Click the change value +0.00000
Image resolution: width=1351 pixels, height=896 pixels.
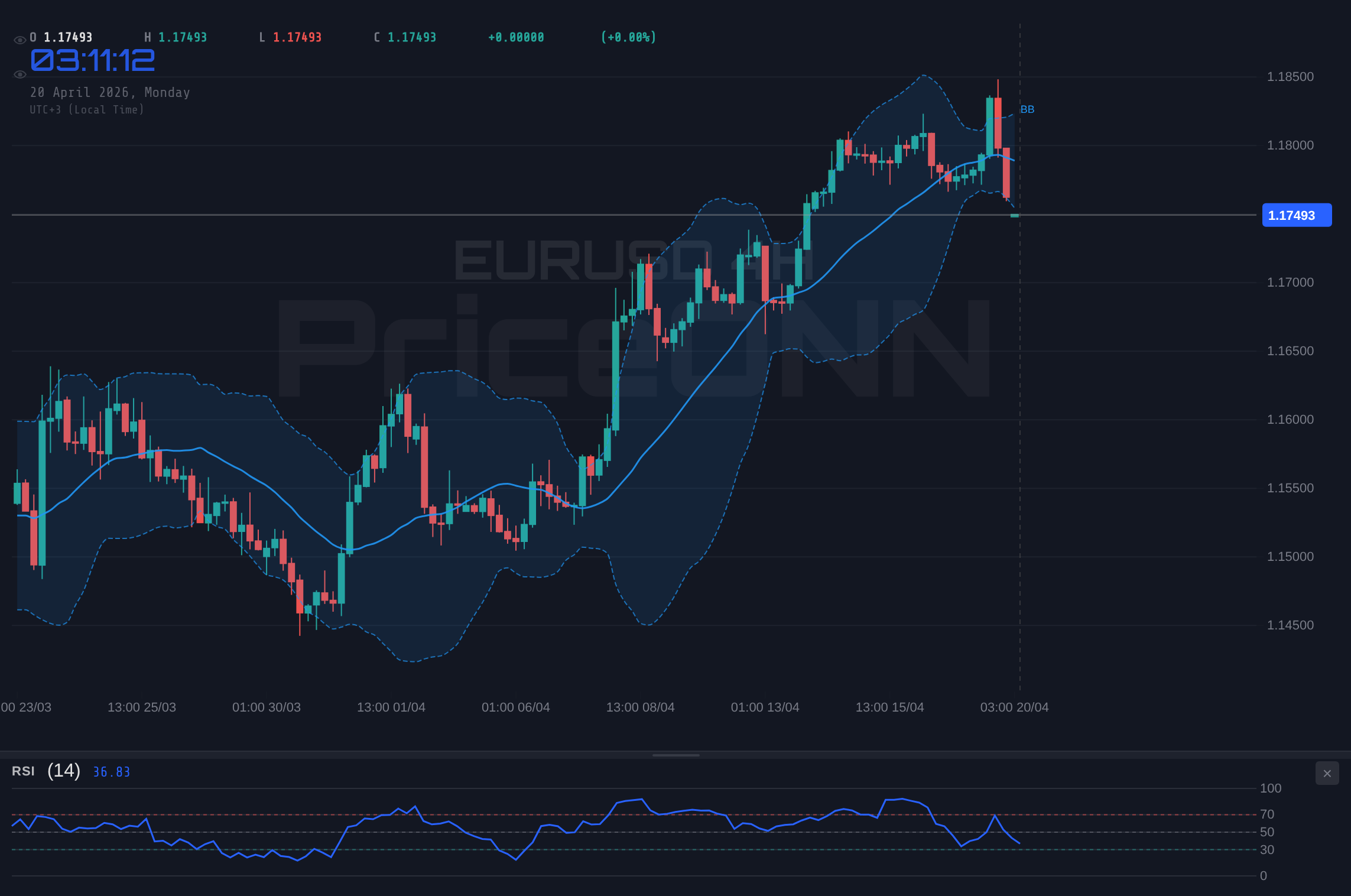(x=516, y=37)
